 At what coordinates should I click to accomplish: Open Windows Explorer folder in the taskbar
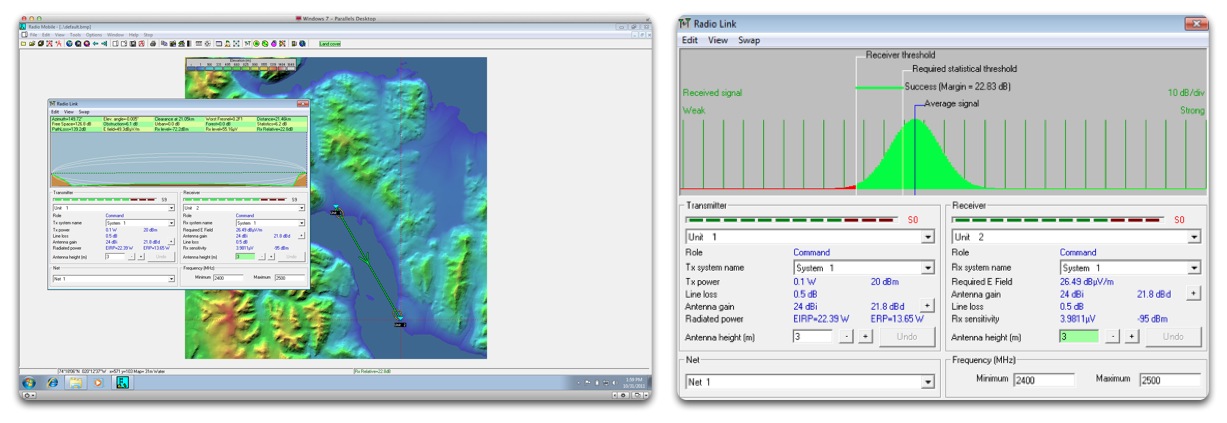75,383
